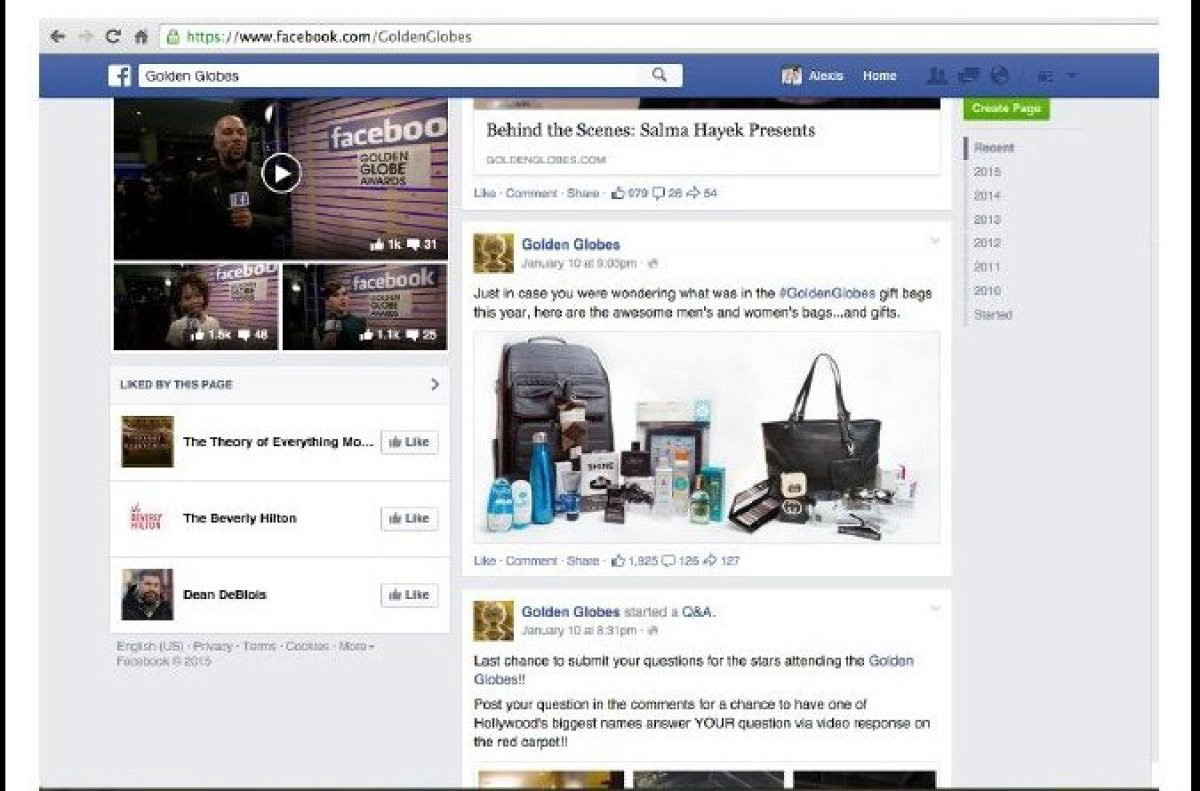The width and height of the screenshot is (1200, 791).
Task: Click the Dean DeBlois page name
Action: coord(225,594)
